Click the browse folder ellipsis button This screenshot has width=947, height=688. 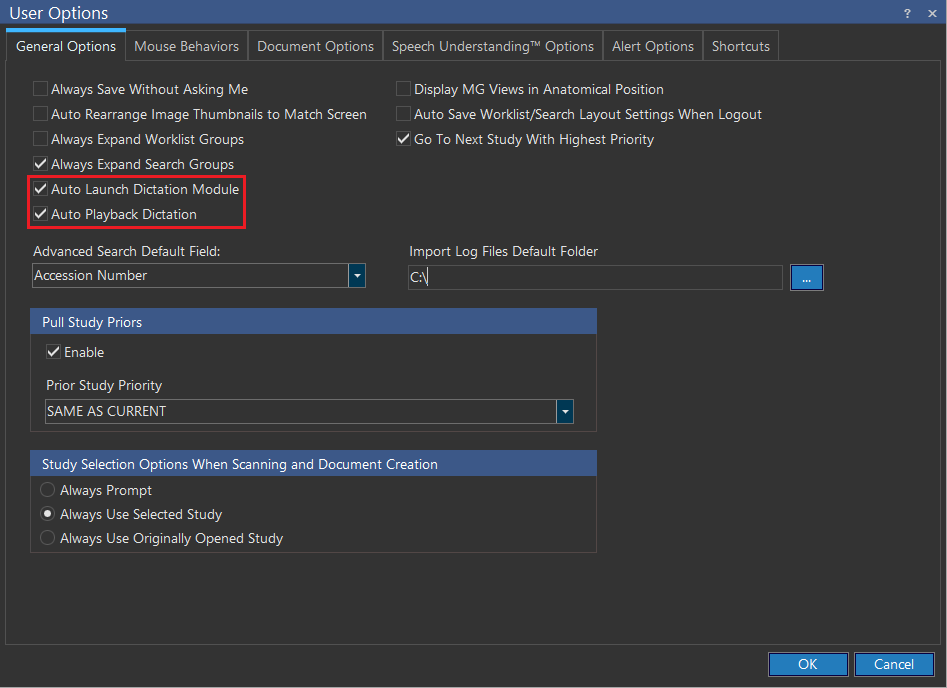click(806, 278)
